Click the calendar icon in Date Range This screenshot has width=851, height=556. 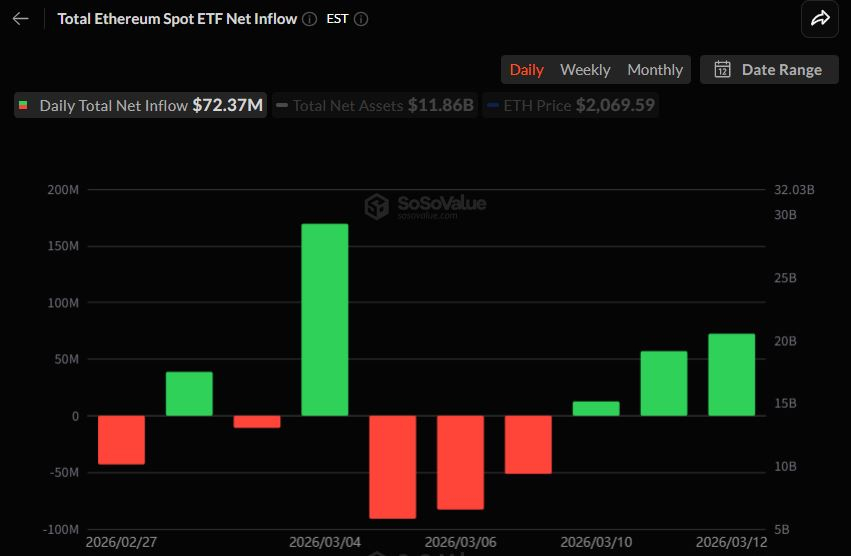pos(722,70)
